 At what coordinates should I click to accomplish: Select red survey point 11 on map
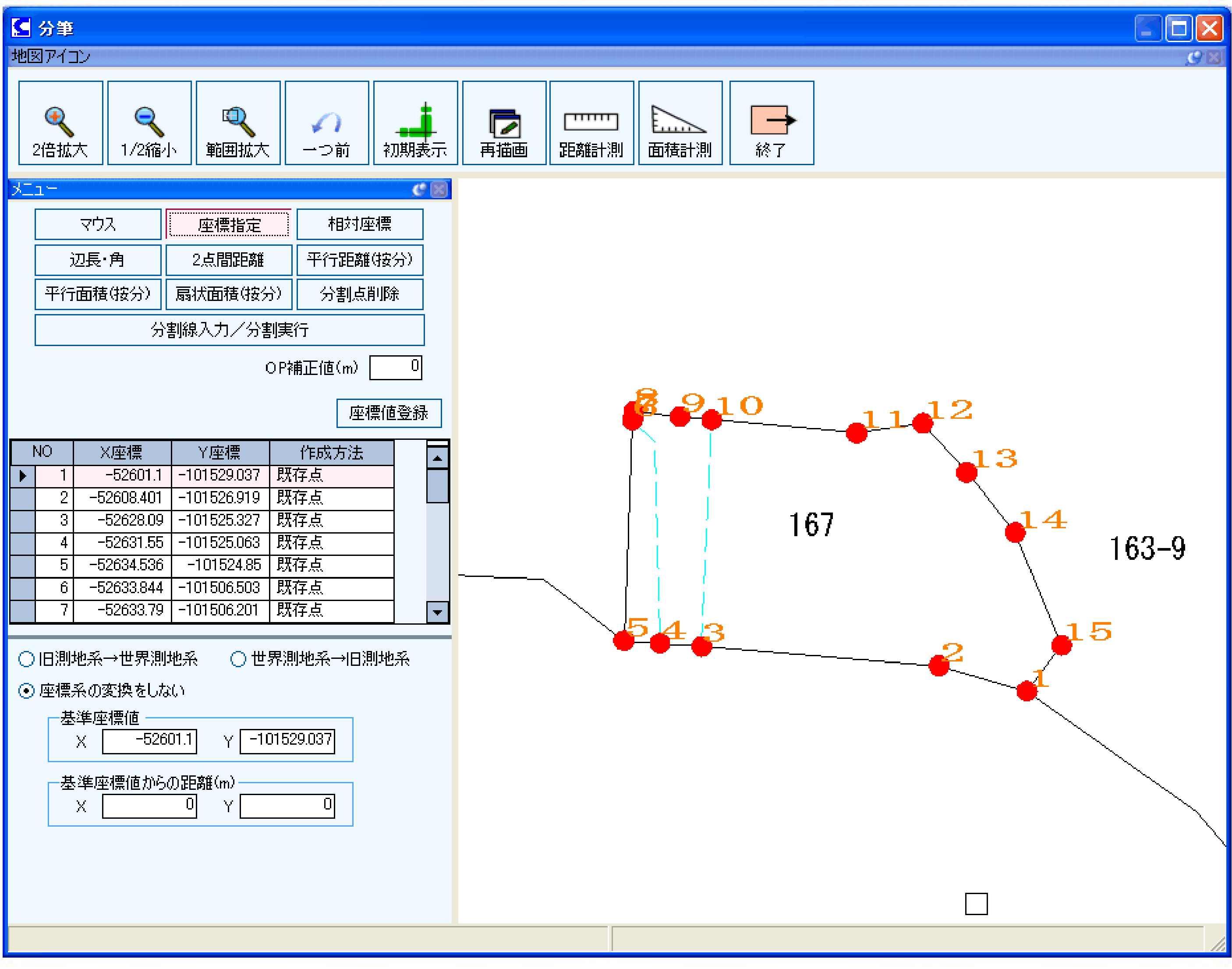(x=857, y=433)
